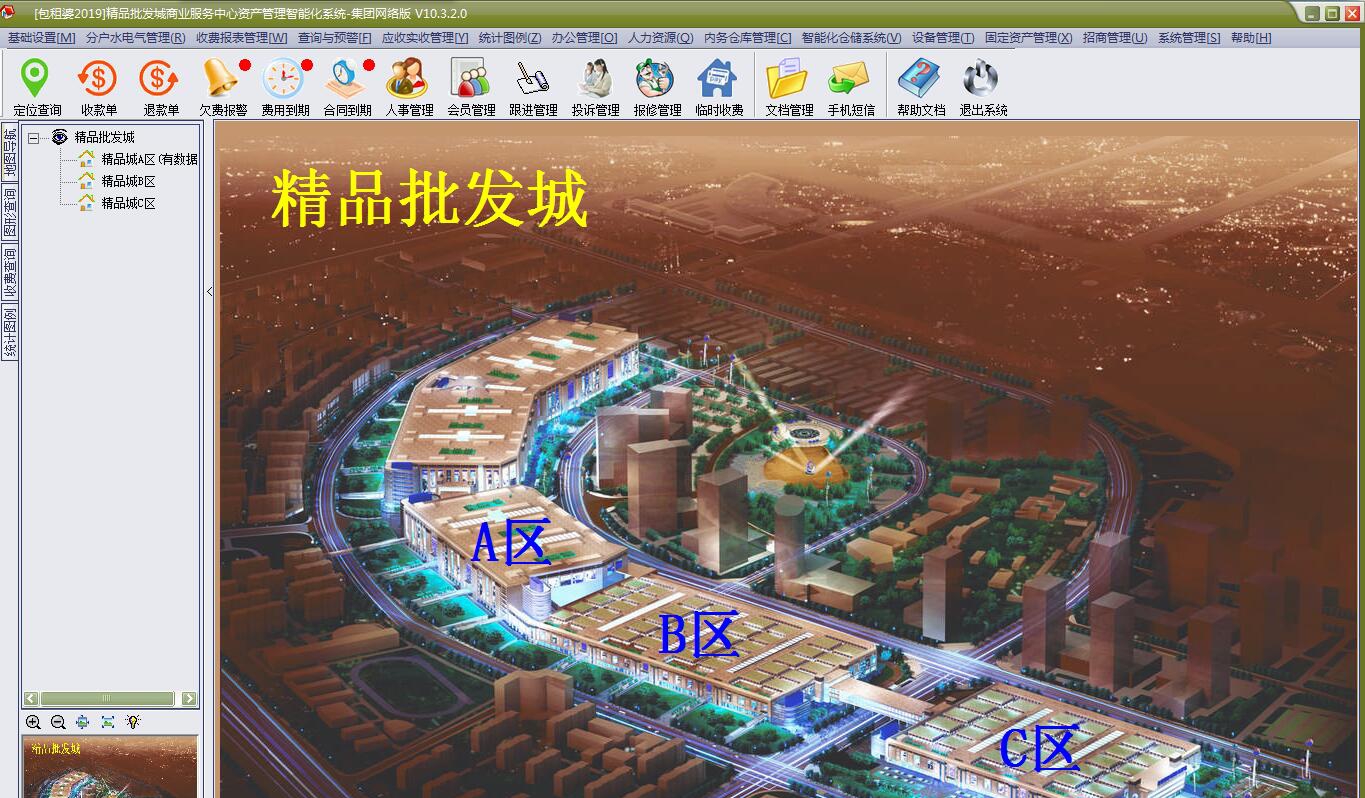Collapse the left panel with the arrow
The image size is (1365, 798).
coord(209,291)
